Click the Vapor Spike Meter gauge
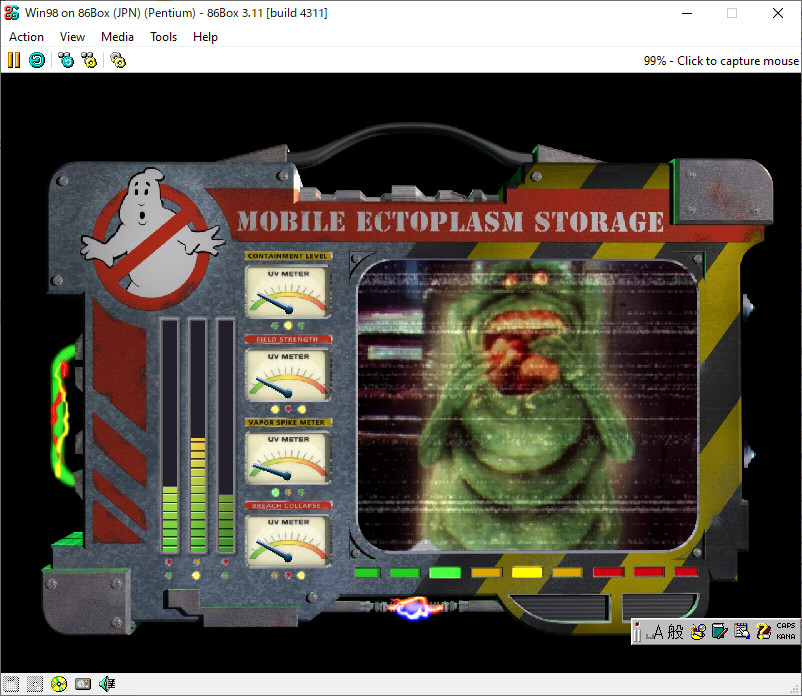This screenshot has width=802, height=696. tap(288, 457)
